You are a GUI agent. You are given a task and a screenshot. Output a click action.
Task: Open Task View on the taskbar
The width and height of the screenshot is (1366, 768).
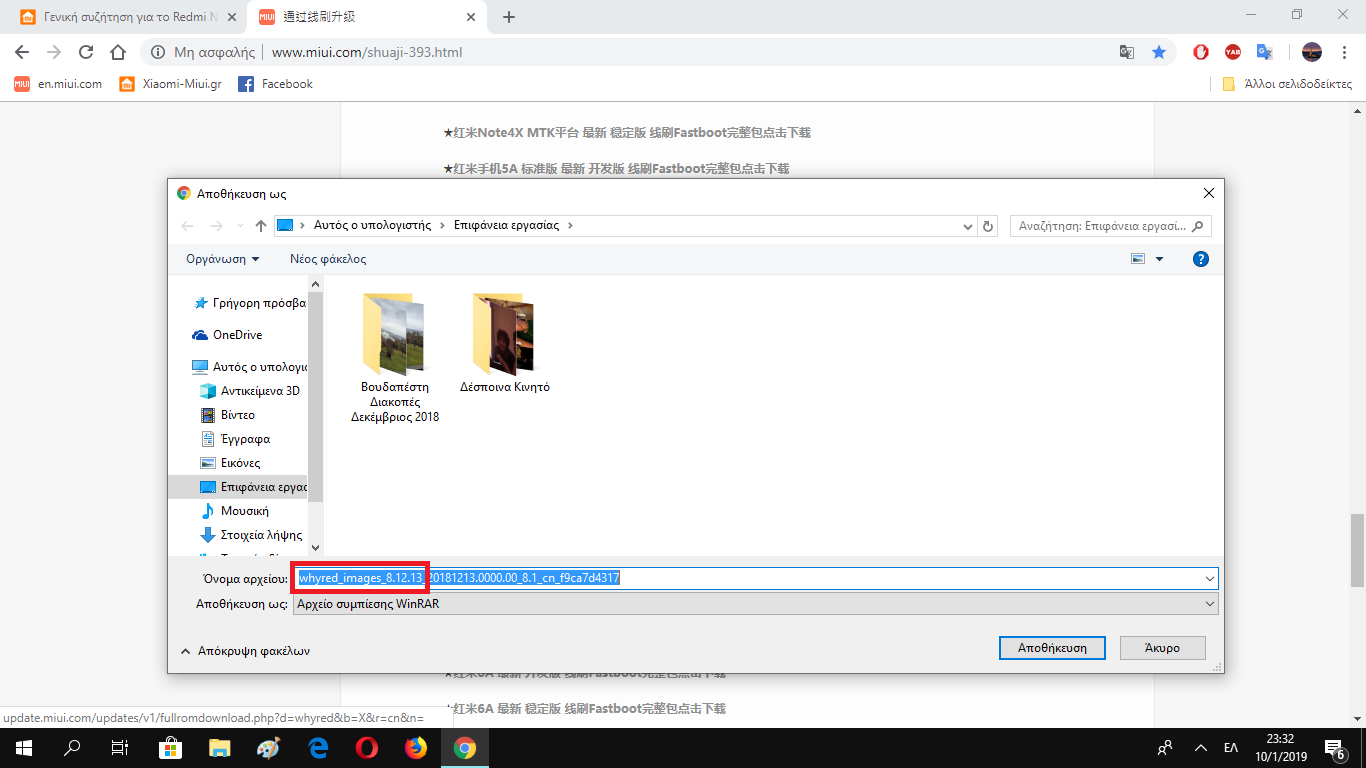[x=120, y=748]
